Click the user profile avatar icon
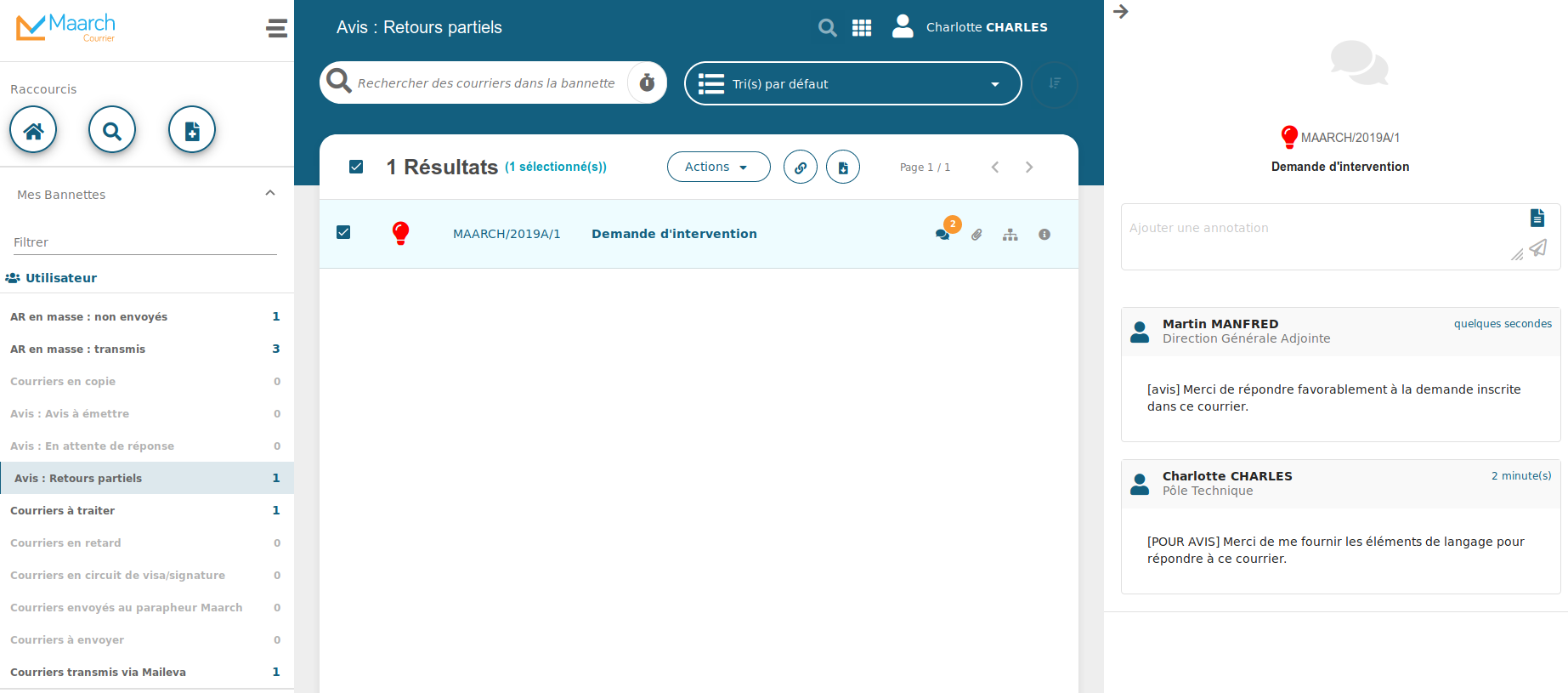The image size is (1568, 693). point(903,26)
